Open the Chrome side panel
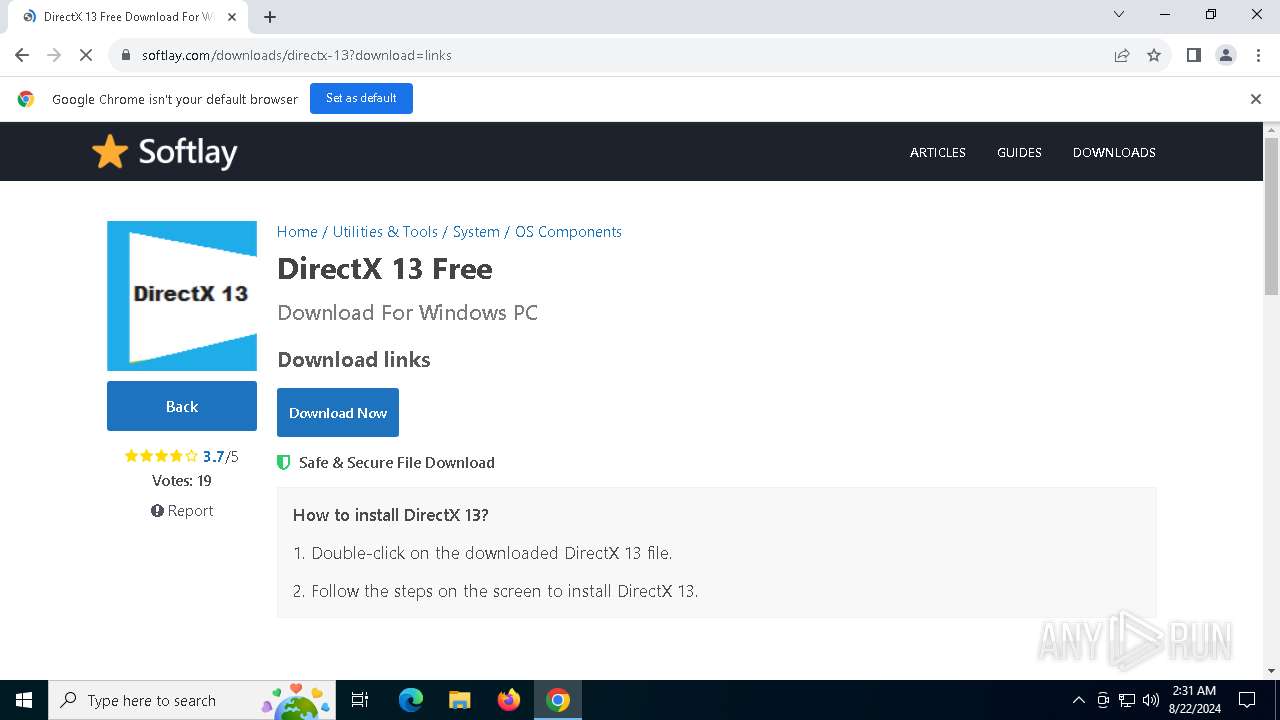The width and height of the screenshot is (1280, 720). tap(1193, 55)
